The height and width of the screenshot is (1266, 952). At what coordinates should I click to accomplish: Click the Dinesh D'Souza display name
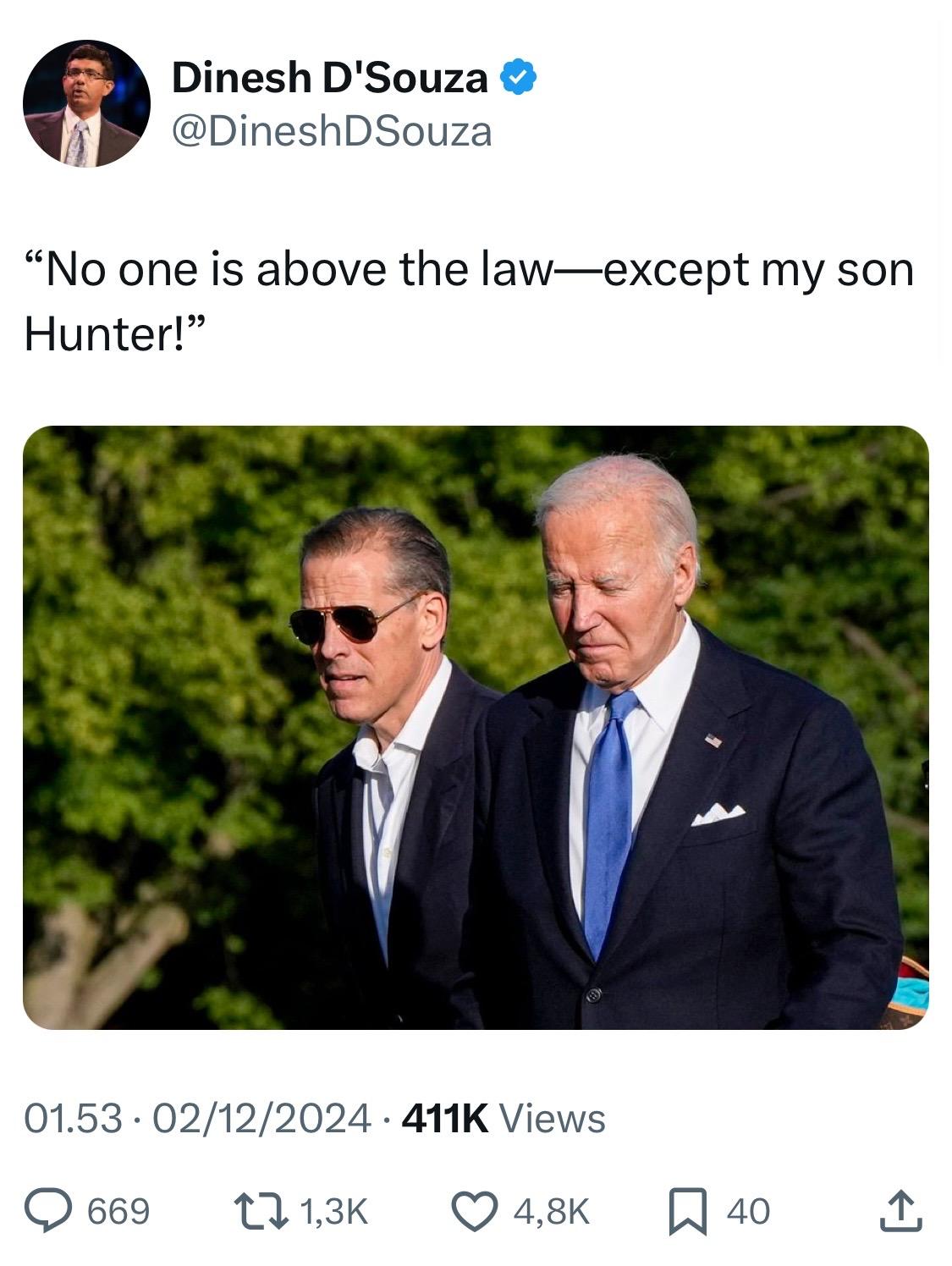pos(329,79)
